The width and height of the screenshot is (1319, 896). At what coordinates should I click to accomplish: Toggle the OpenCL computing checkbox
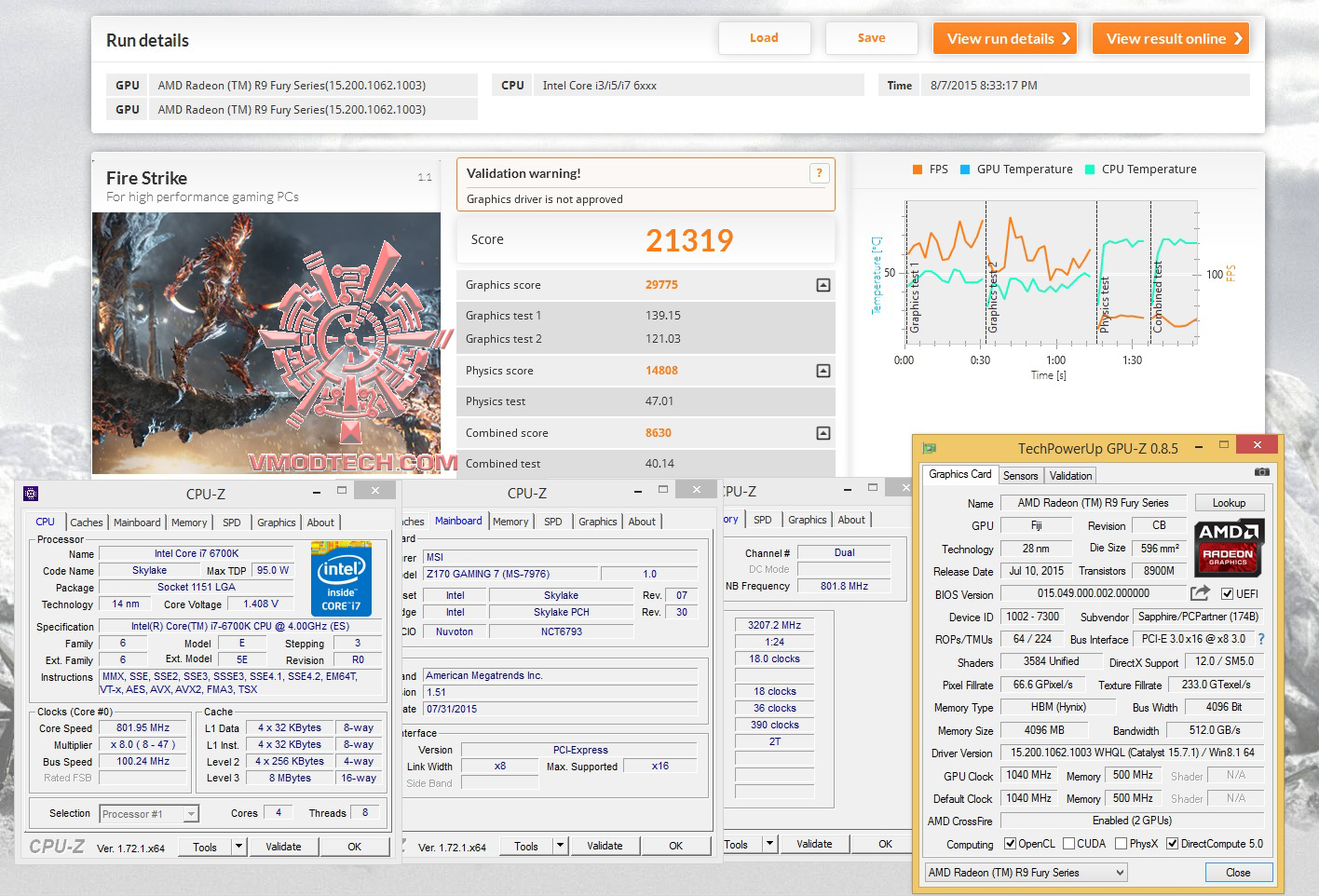1011,844
